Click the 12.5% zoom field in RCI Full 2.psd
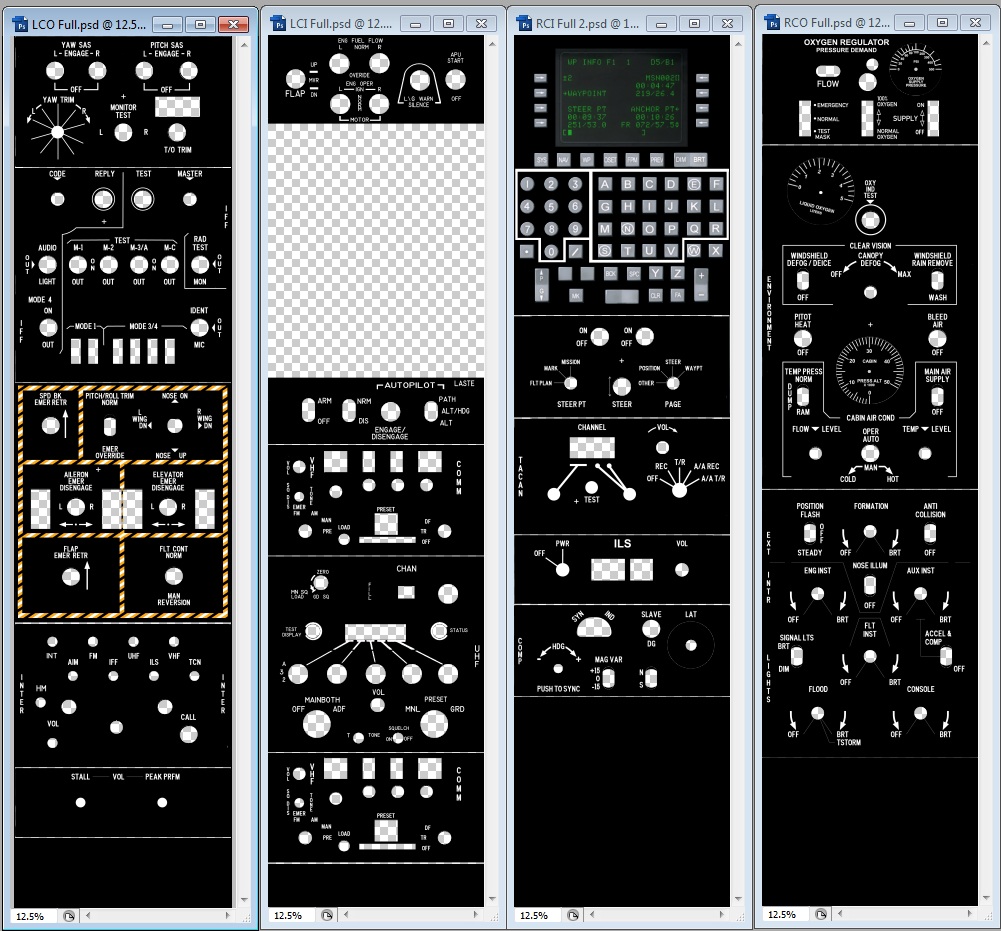This screenshot has height=931, width=1001. click(x=538, y=916)
